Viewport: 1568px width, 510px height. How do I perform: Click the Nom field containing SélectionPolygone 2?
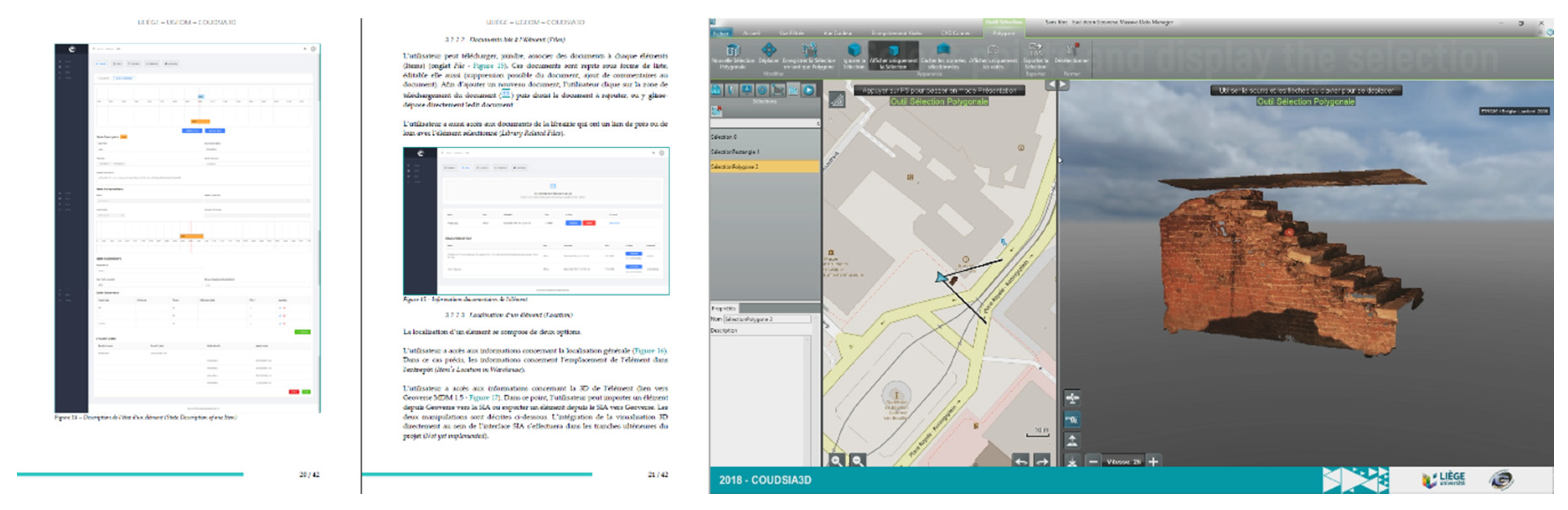click(767, 319)
